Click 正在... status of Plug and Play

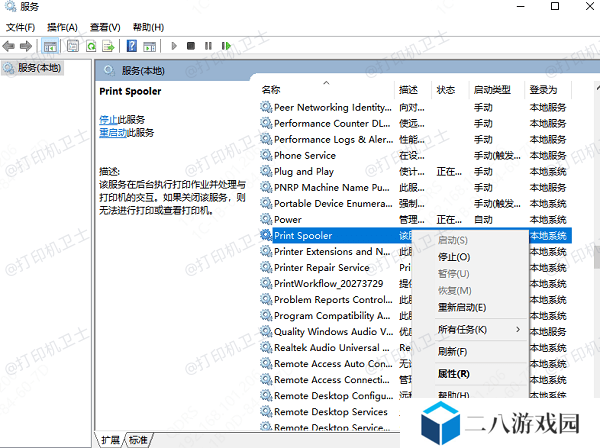pos(449,172)
